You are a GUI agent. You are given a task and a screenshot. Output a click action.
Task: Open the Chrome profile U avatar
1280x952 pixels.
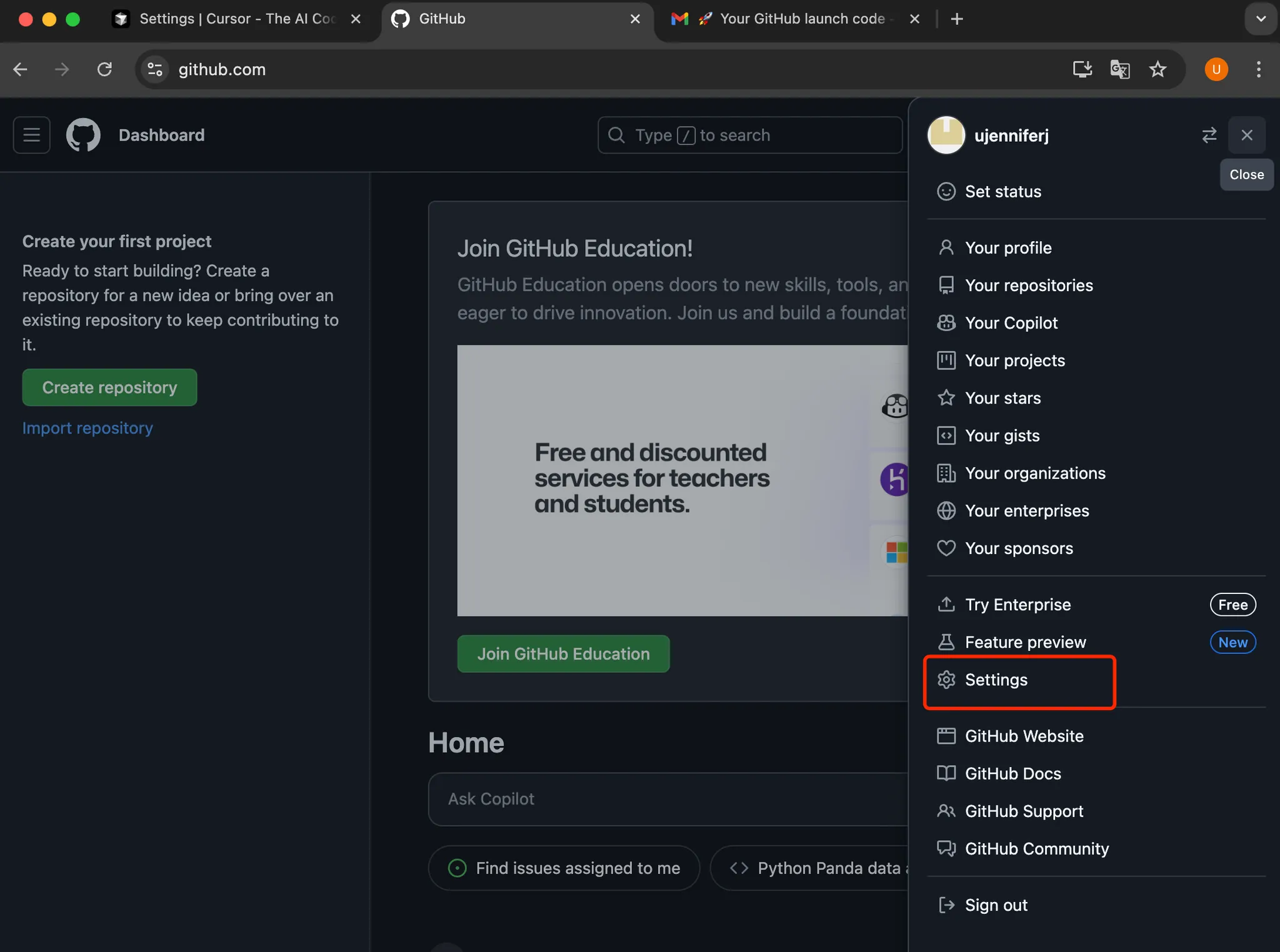click(x=1216, y=69)
